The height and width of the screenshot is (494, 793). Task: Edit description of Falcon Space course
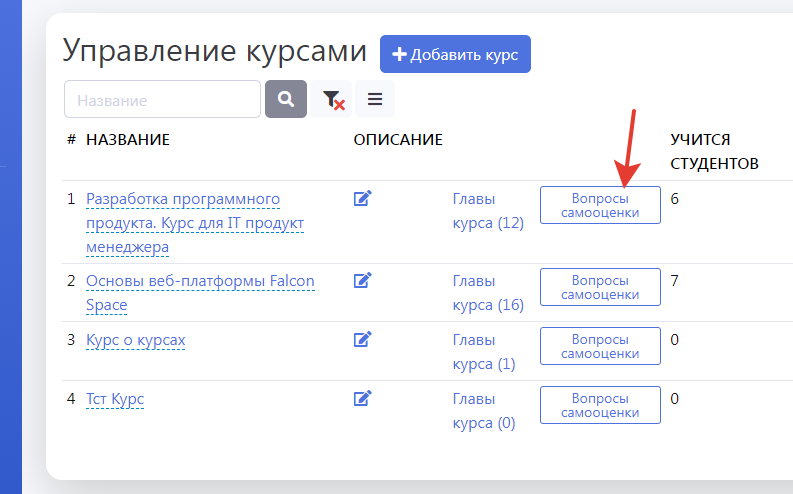click(x=363, y=281)
